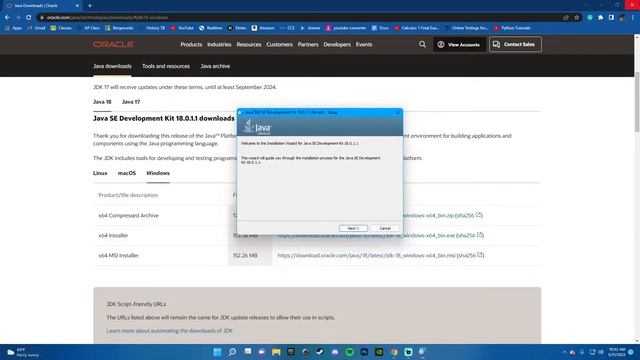Open the Industries menu
This screenshot has width=640, height=360.
[x=219, y=44]
